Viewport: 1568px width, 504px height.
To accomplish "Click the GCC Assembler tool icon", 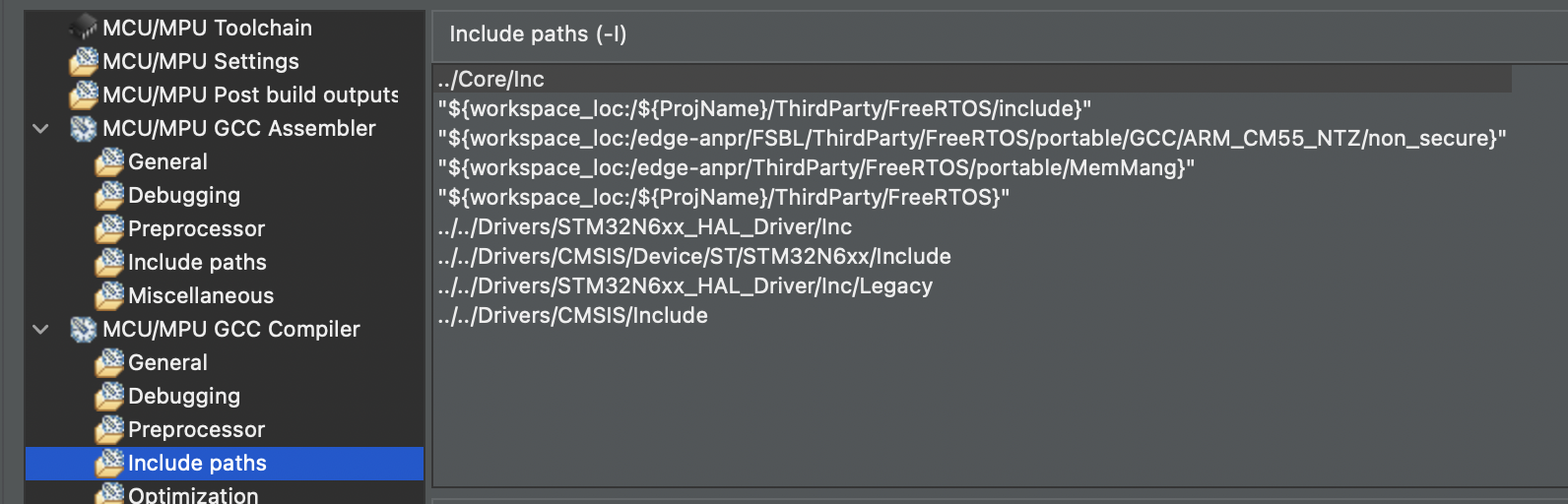I will [84, 128].
